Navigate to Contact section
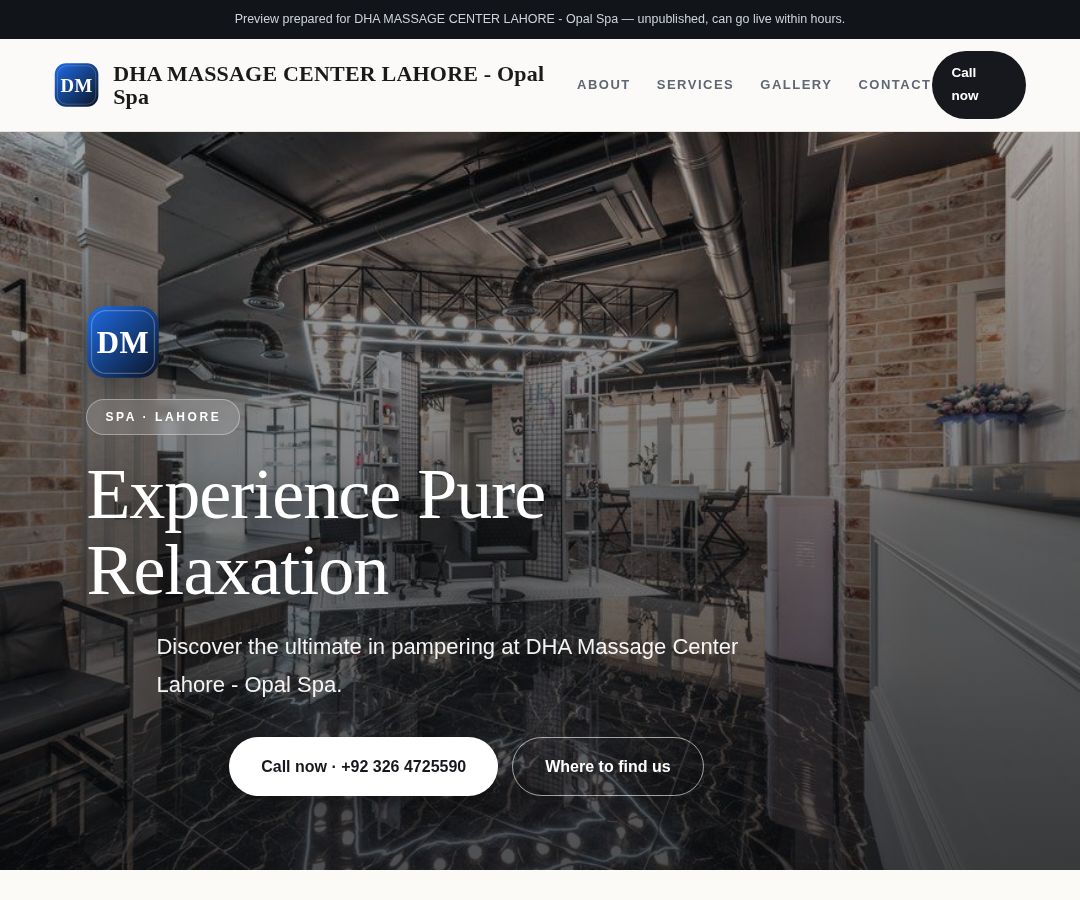Image resolution: width=1080 pixels, height=900 pixels. (895, 85)
